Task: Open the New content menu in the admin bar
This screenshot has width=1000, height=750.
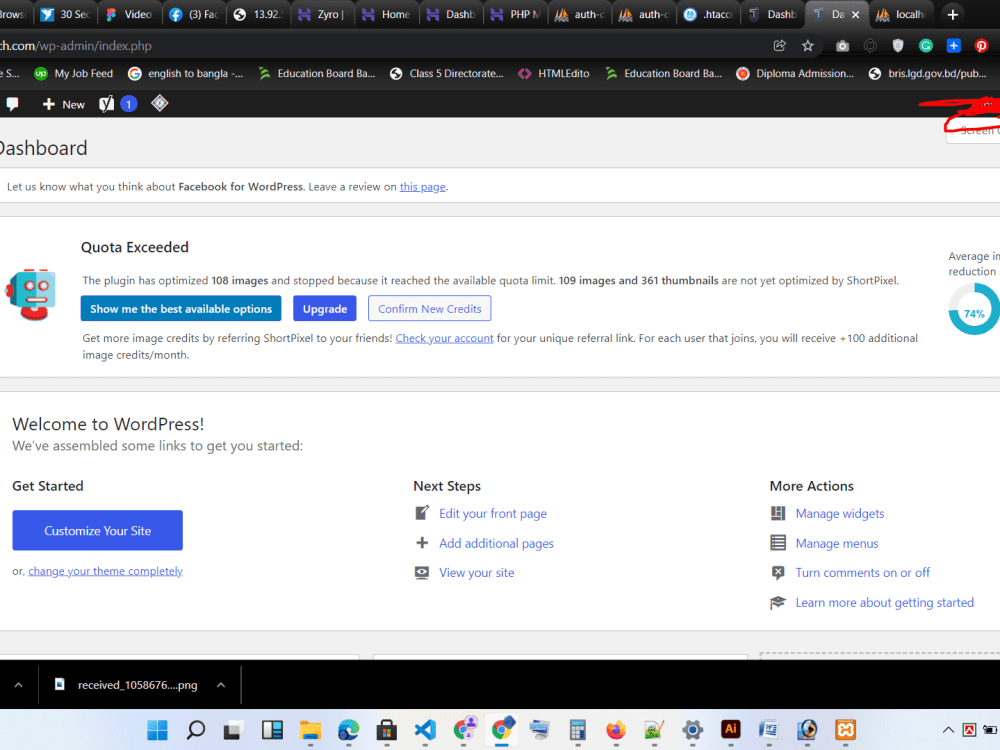Action: pyautogui.click(x=63, y=104)
